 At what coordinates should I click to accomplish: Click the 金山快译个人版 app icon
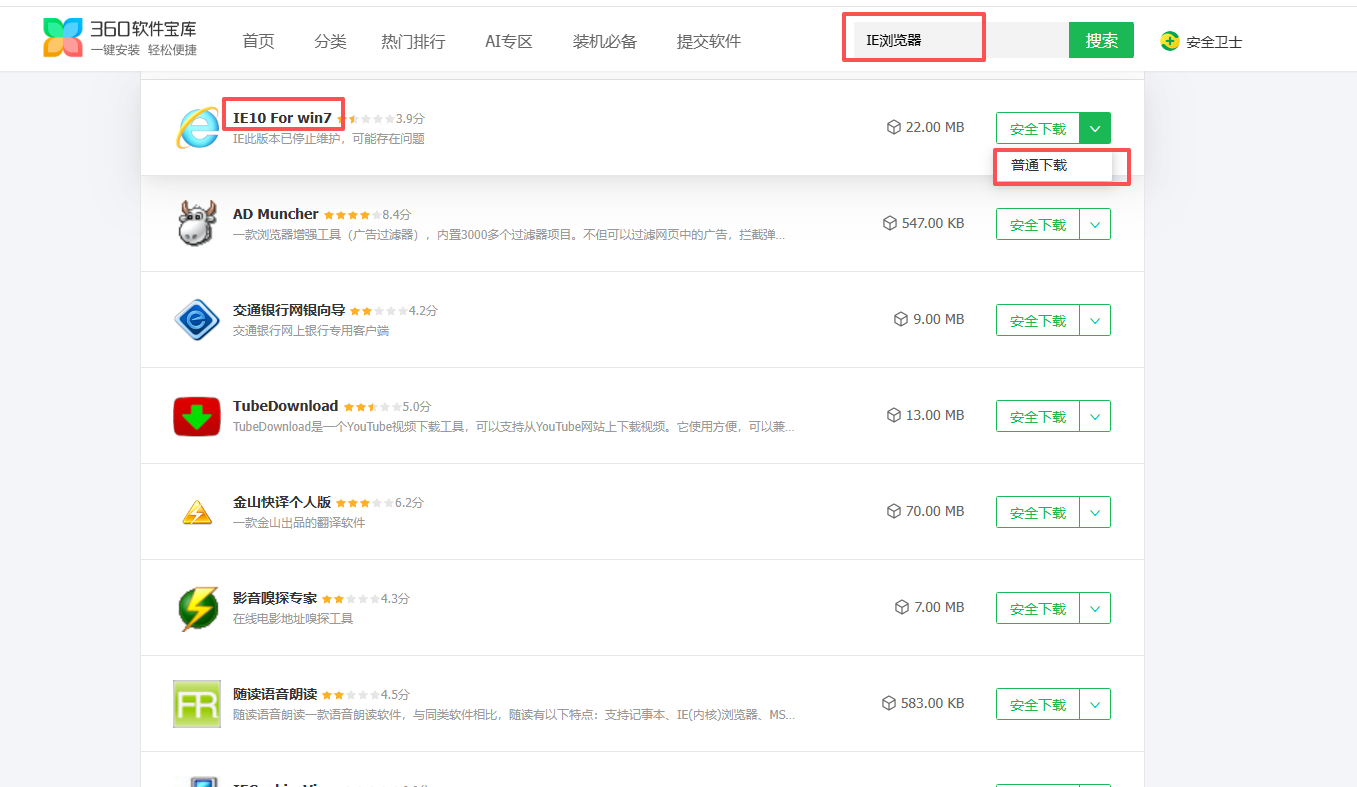[x=197, y=512]
